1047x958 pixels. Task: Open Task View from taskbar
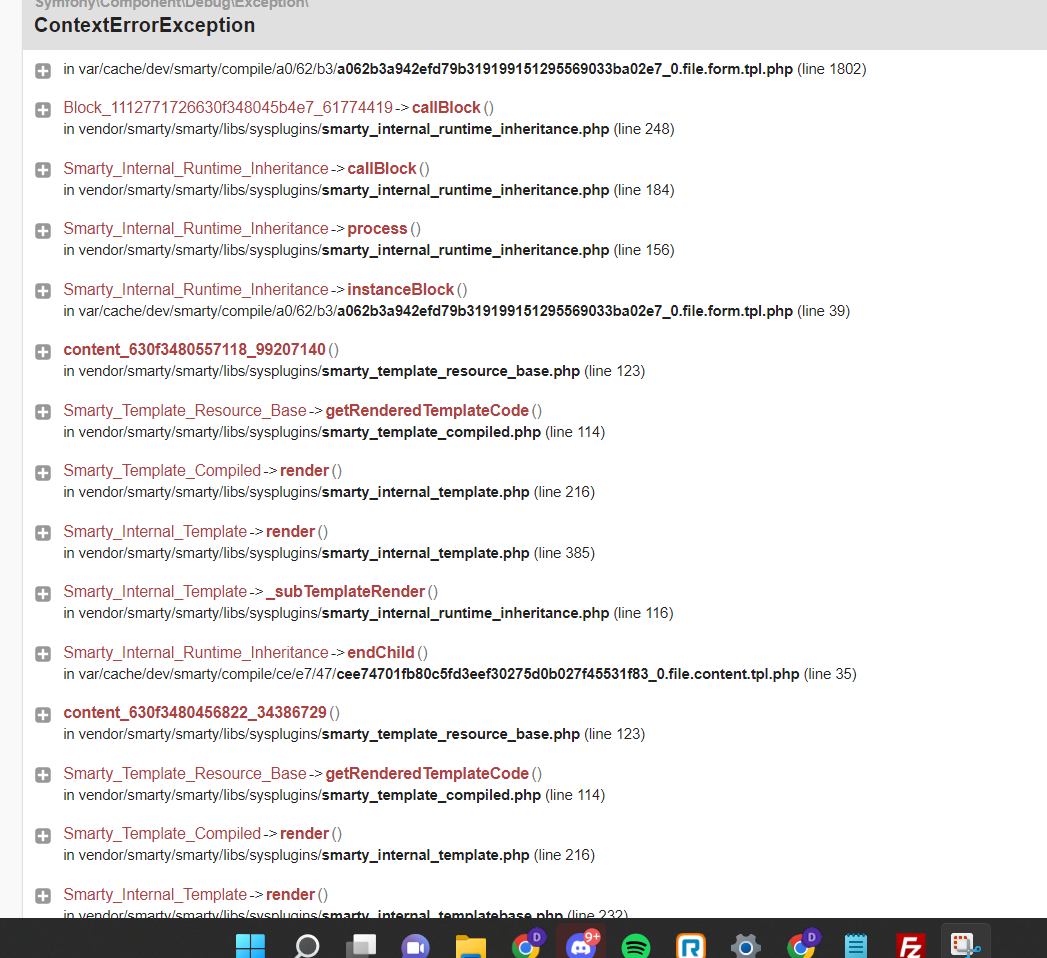coord(361,946)
